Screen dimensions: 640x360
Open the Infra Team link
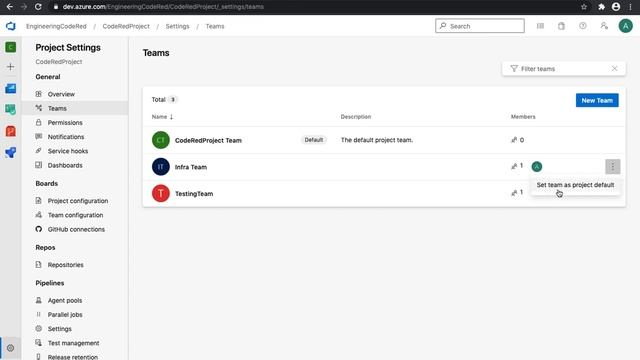pos(191,167)
